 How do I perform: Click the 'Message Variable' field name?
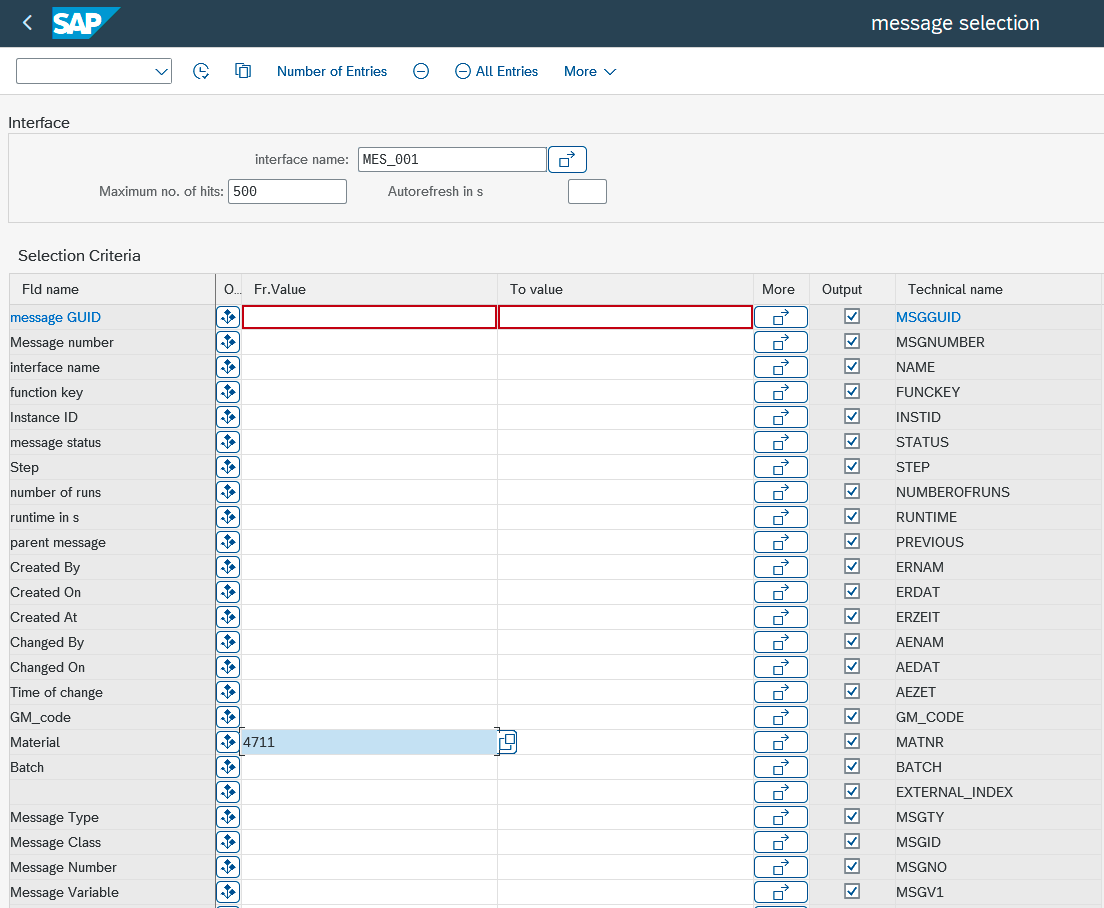click(64, 893)
